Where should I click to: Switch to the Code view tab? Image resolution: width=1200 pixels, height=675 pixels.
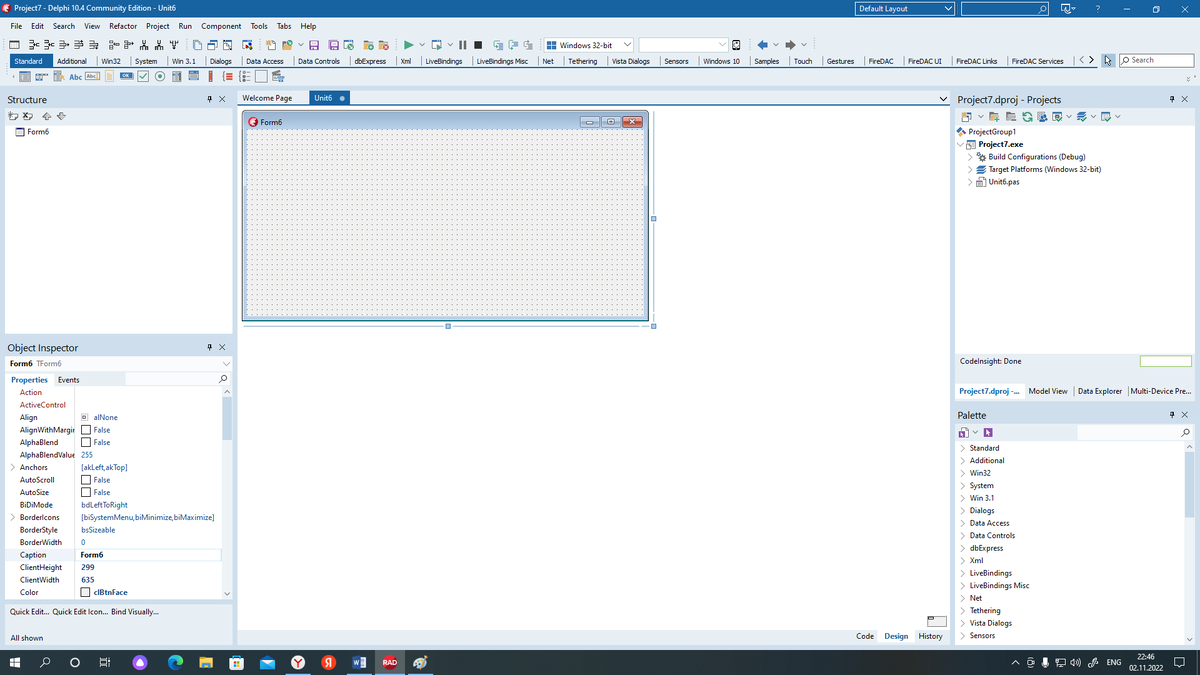[x=865, y=636]
